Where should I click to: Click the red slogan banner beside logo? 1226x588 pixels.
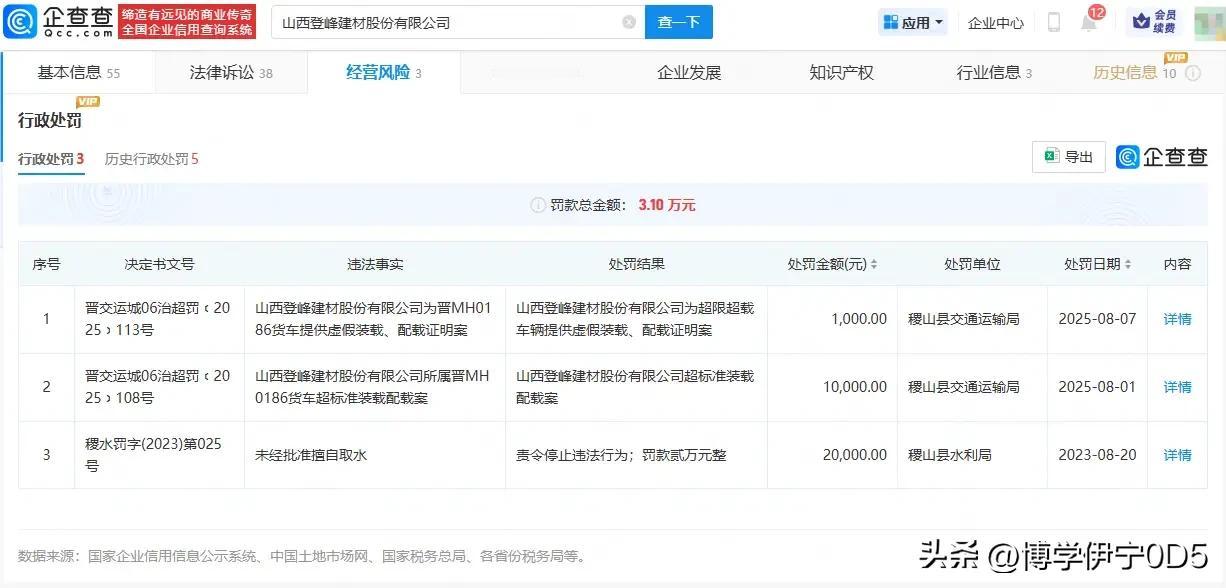[x=187, y=22]
